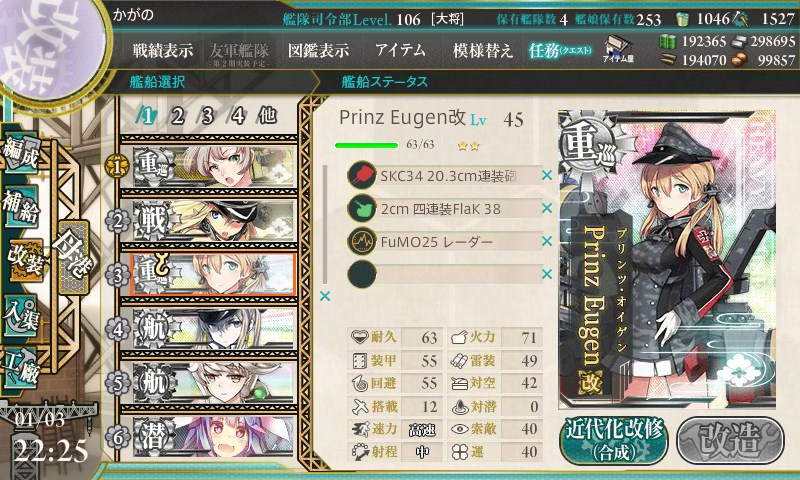Click the FuMO25 radar equipment icon
The height and width of the screenshot is (480, 800).
pos(361,241)
